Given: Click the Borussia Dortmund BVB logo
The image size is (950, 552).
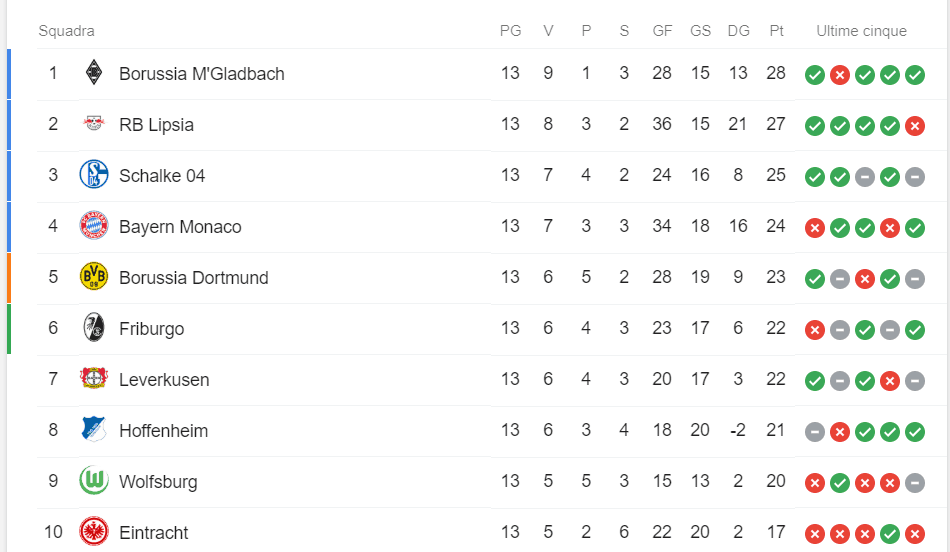Looking at the screenshot, I should (94, 276).
